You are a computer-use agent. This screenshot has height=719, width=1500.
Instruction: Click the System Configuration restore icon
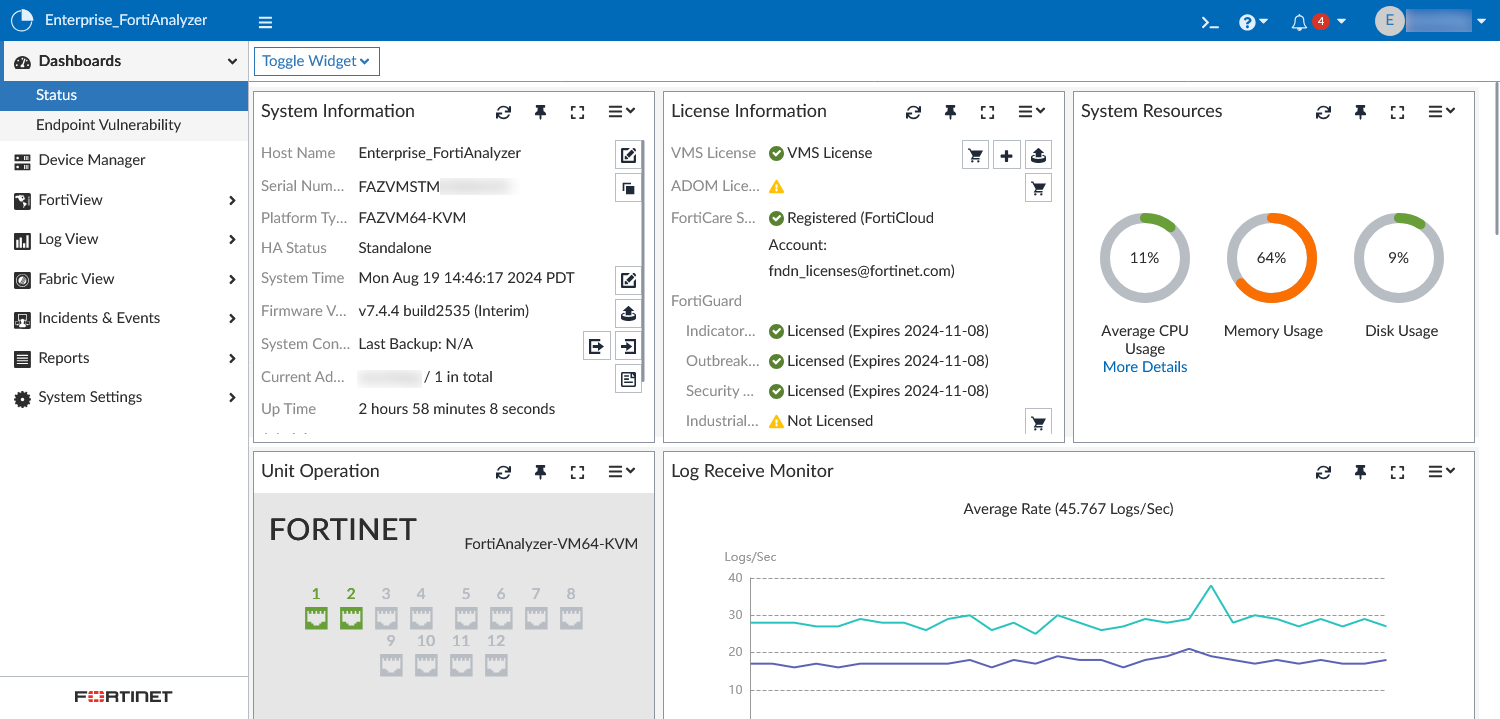click(x=628, y=346)
